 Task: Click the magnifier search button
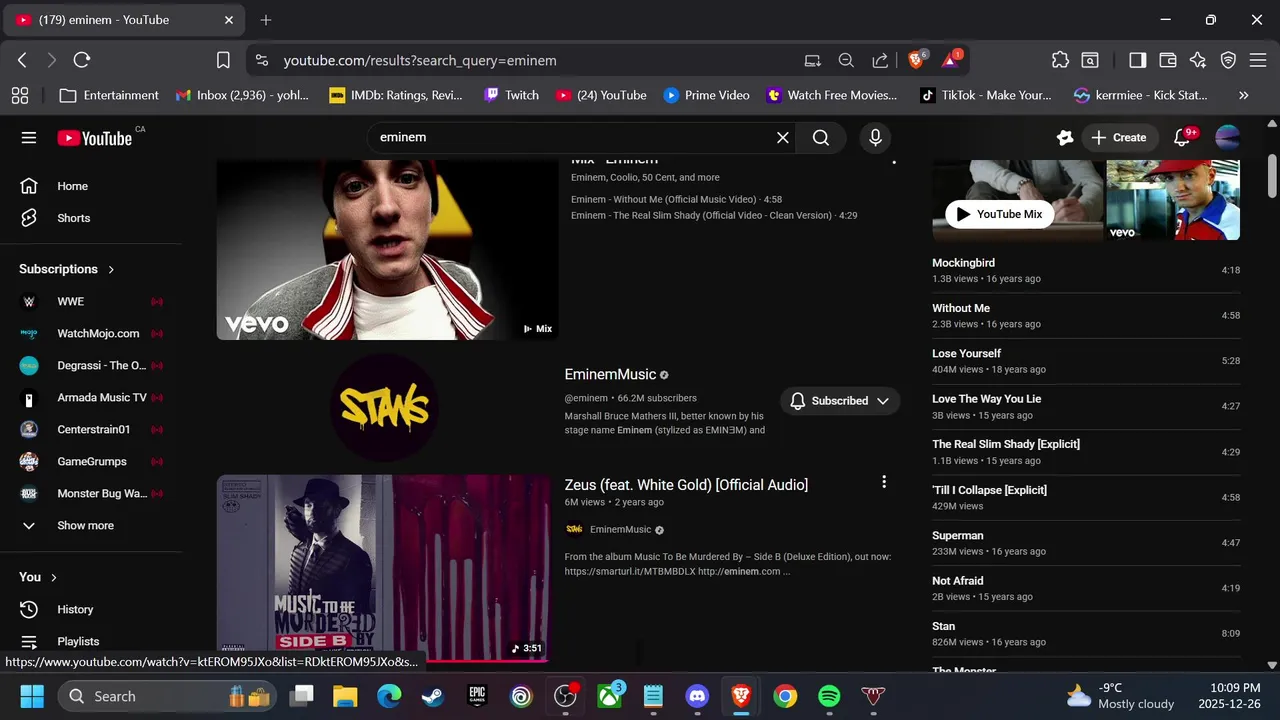point(821,138)
